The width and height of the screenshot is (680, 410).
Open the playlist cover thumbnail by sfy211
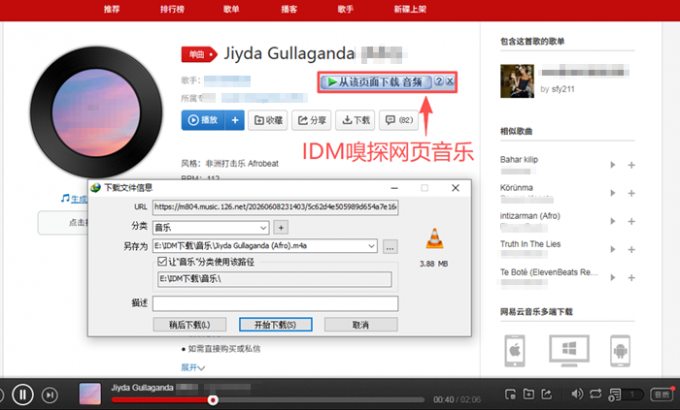(x=517, y=81)
